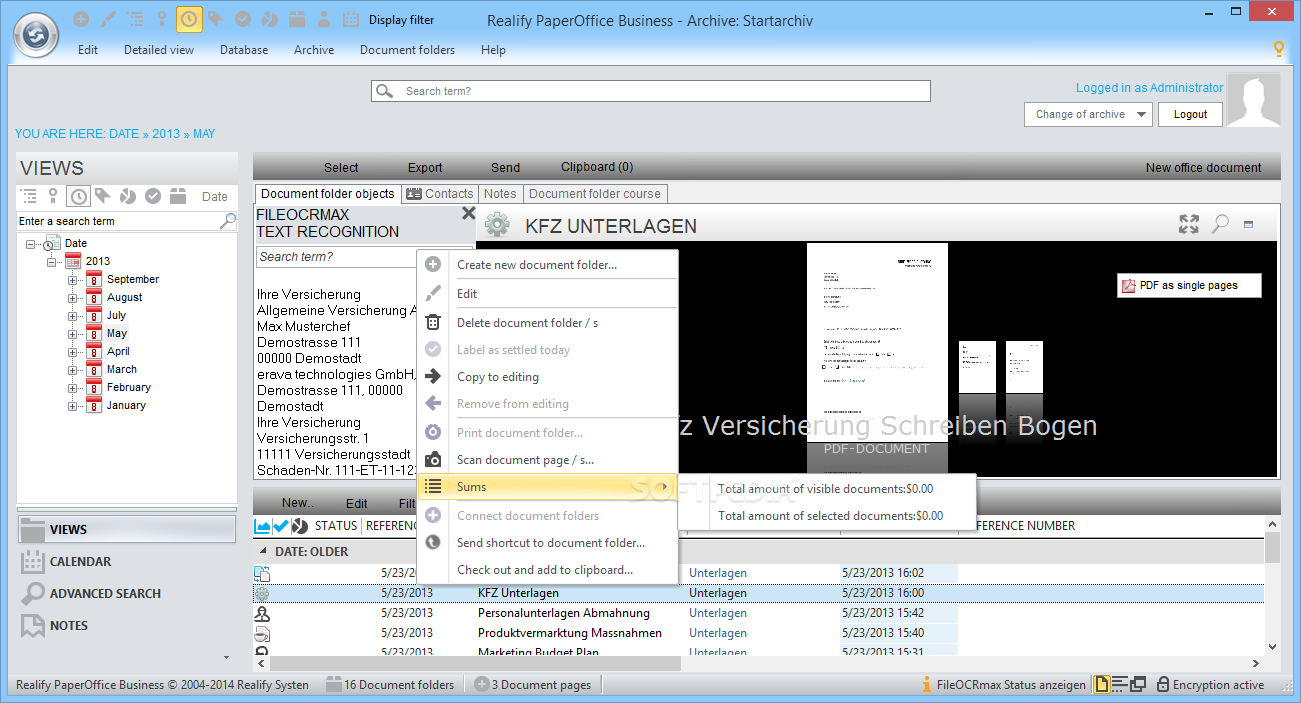Click FileOCRmax Status anzeigen in status bar
1301x703 pixels.
pos(1004,685)
